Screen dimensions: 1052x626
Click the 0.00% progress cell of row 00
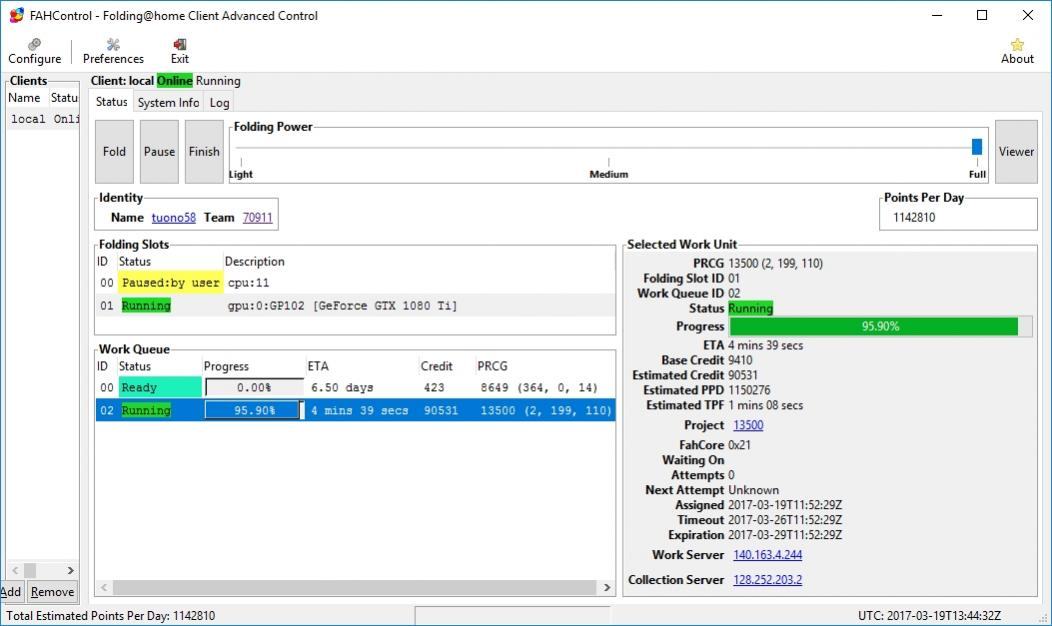pyautogui.click(x=254, y=387)
